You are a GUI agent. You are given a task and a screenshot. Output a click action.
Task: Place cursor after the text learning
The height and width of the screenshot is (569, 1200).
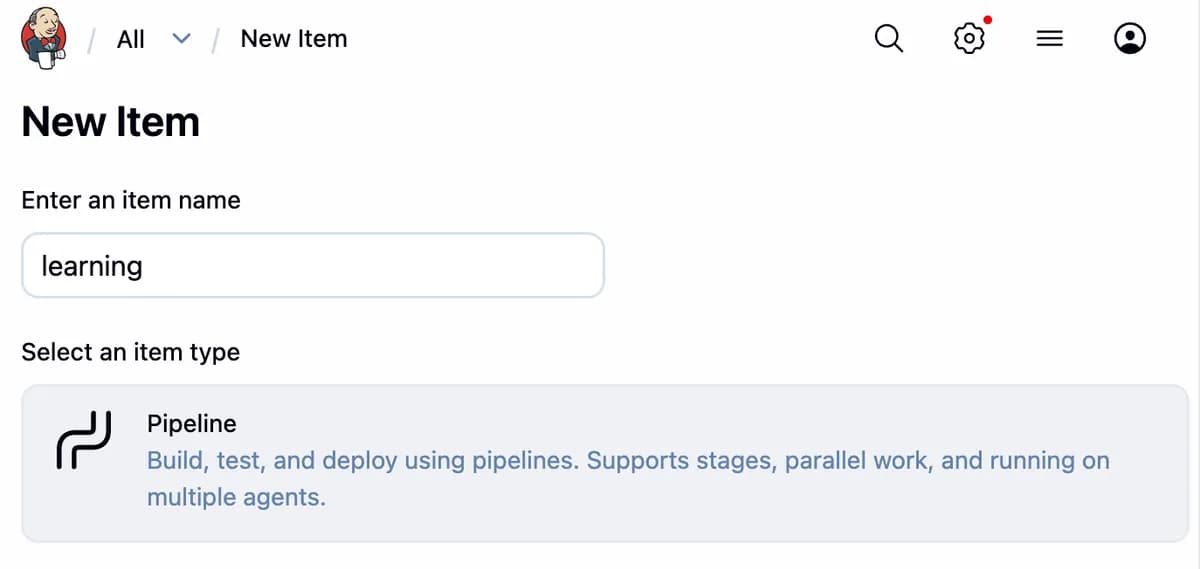(x=145, y=266)
